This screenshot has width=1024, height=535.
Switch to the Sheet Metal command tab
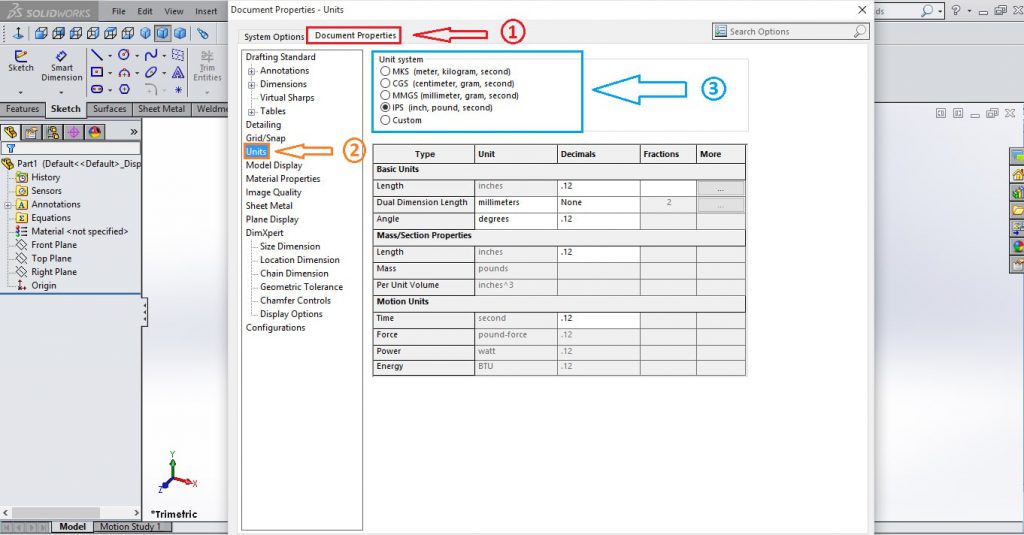click(x=161, y=109)
